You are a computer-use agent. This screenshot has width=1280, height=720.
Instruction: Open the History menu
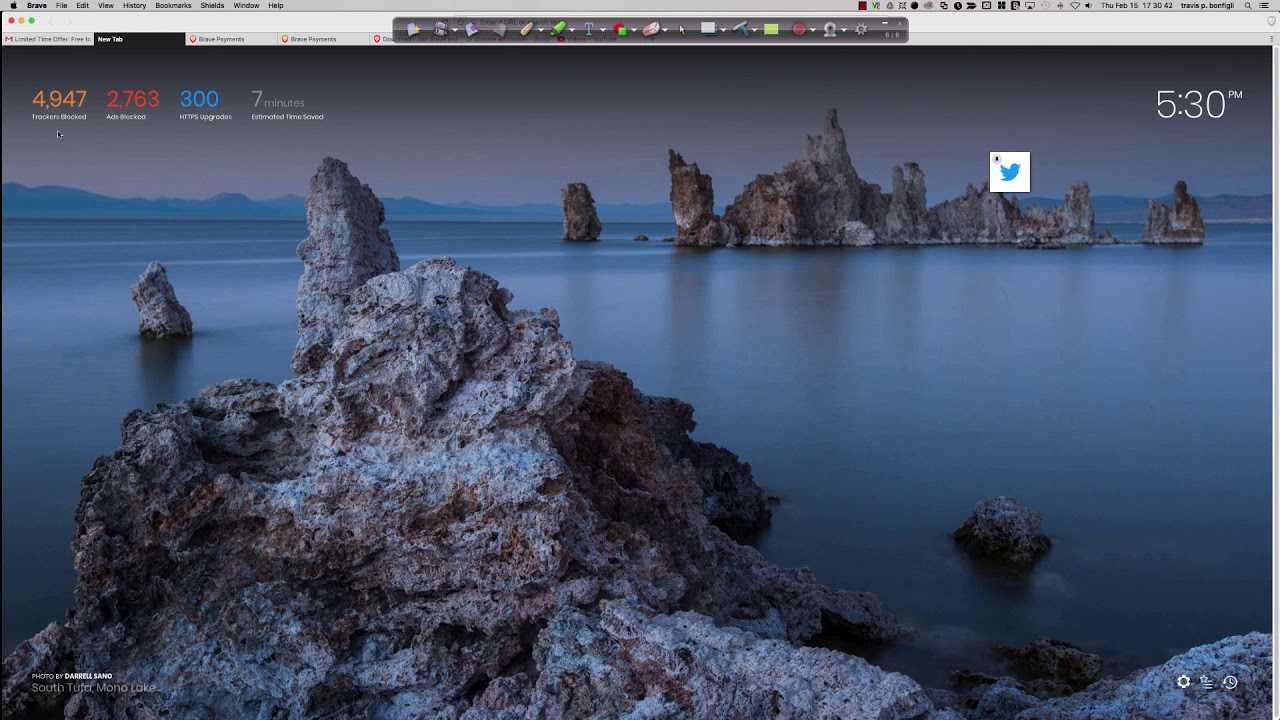(134, 5)
